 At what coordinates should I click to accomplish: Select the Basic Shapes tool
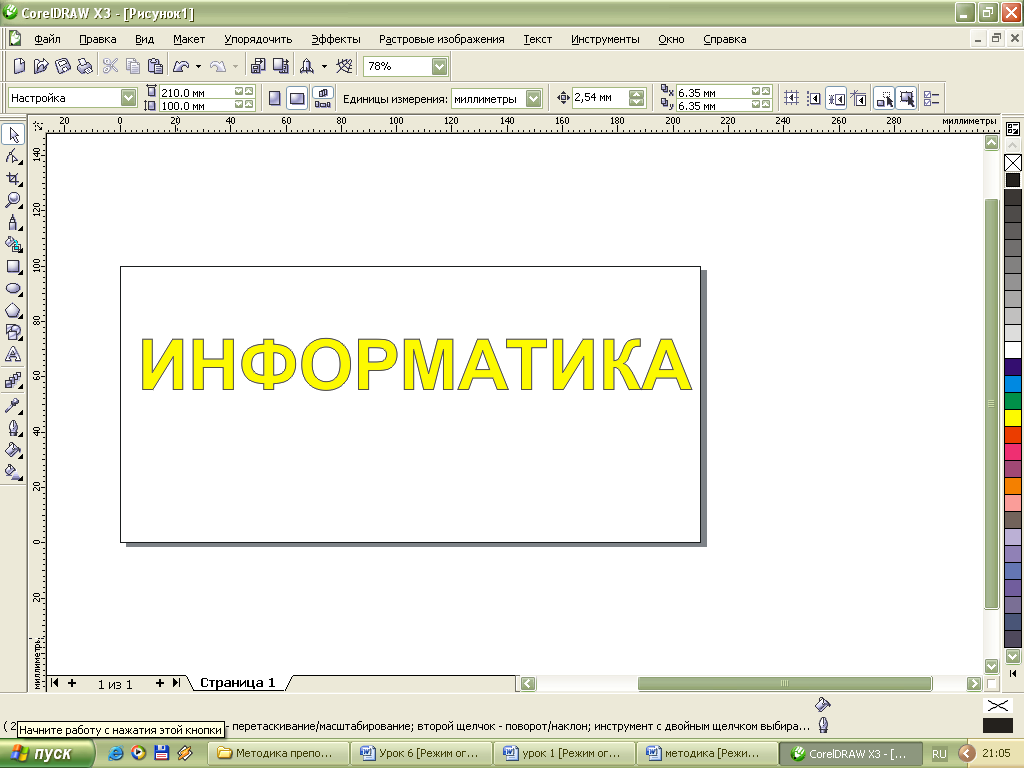[x=13, y=332]
